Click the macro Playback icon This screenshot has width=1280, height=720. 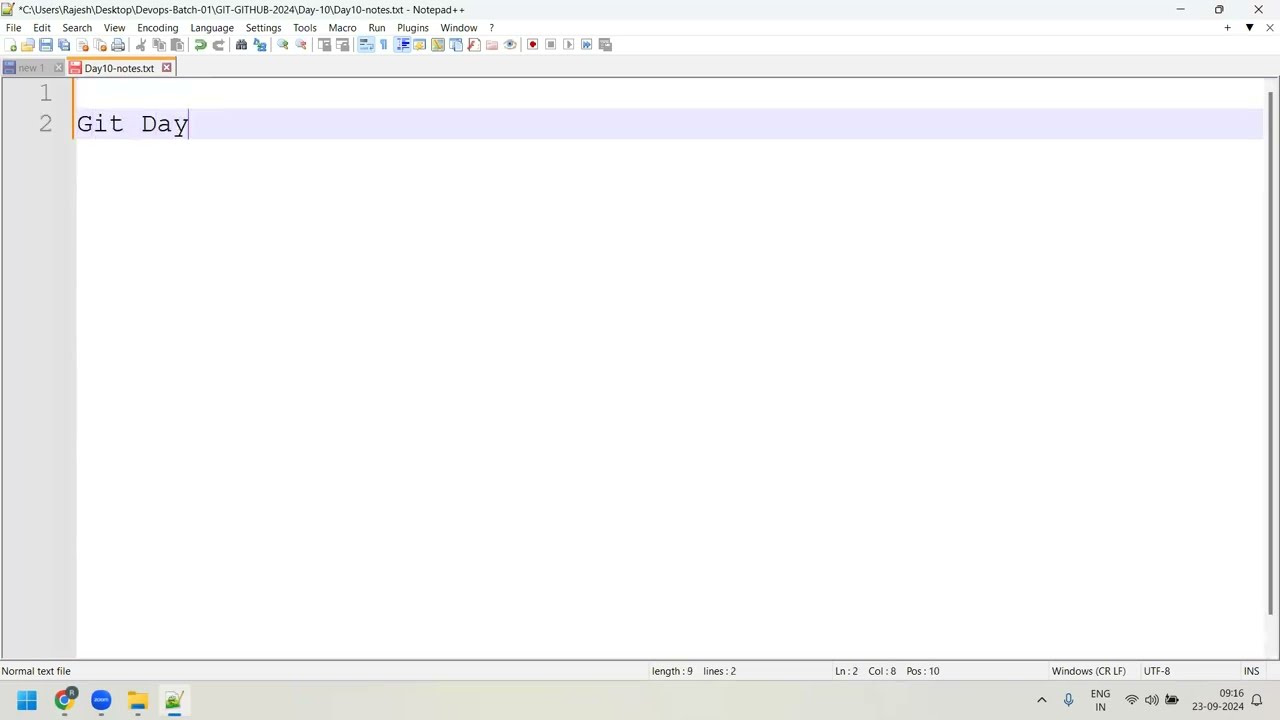tap(569, 45)
